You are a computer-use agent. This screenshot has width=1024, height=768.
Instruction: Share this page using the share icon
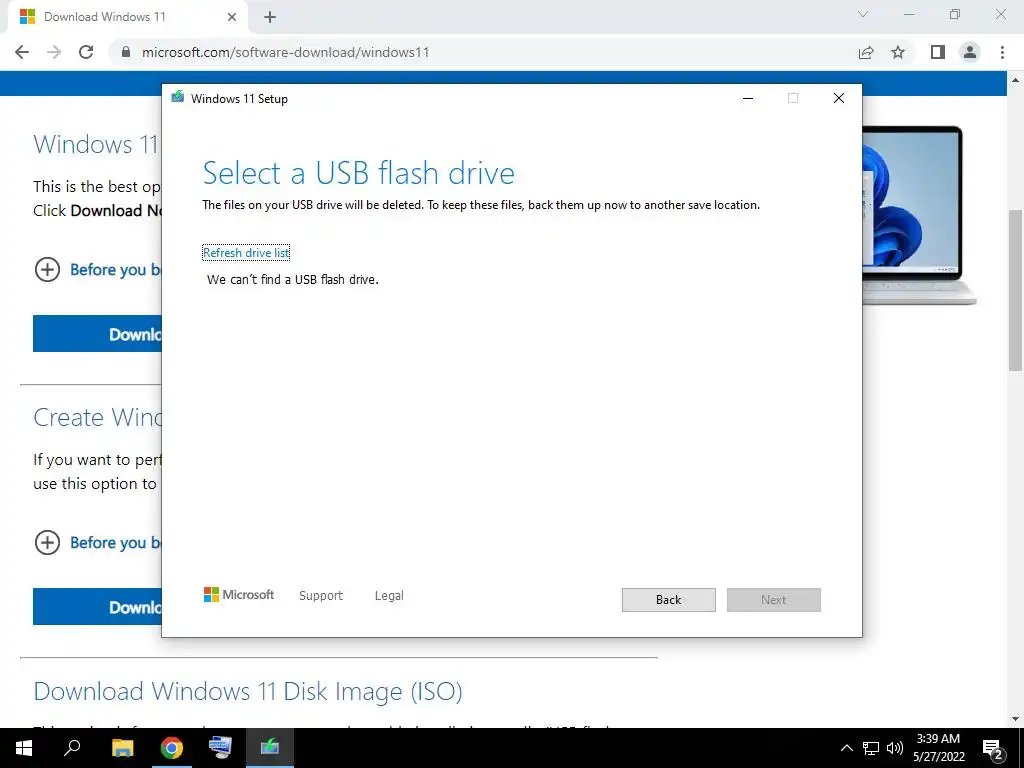866,52
